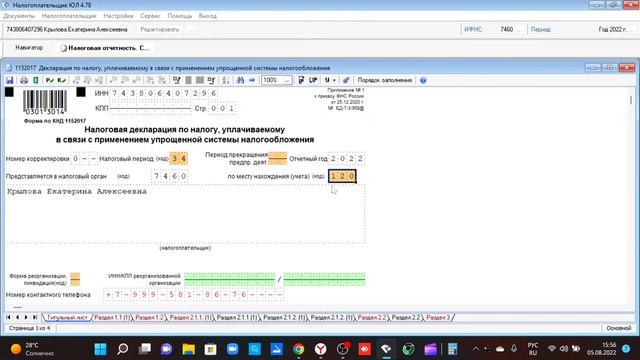Click the second toolbar icon right of zoom box
The image size is (640, 360).
313,80
